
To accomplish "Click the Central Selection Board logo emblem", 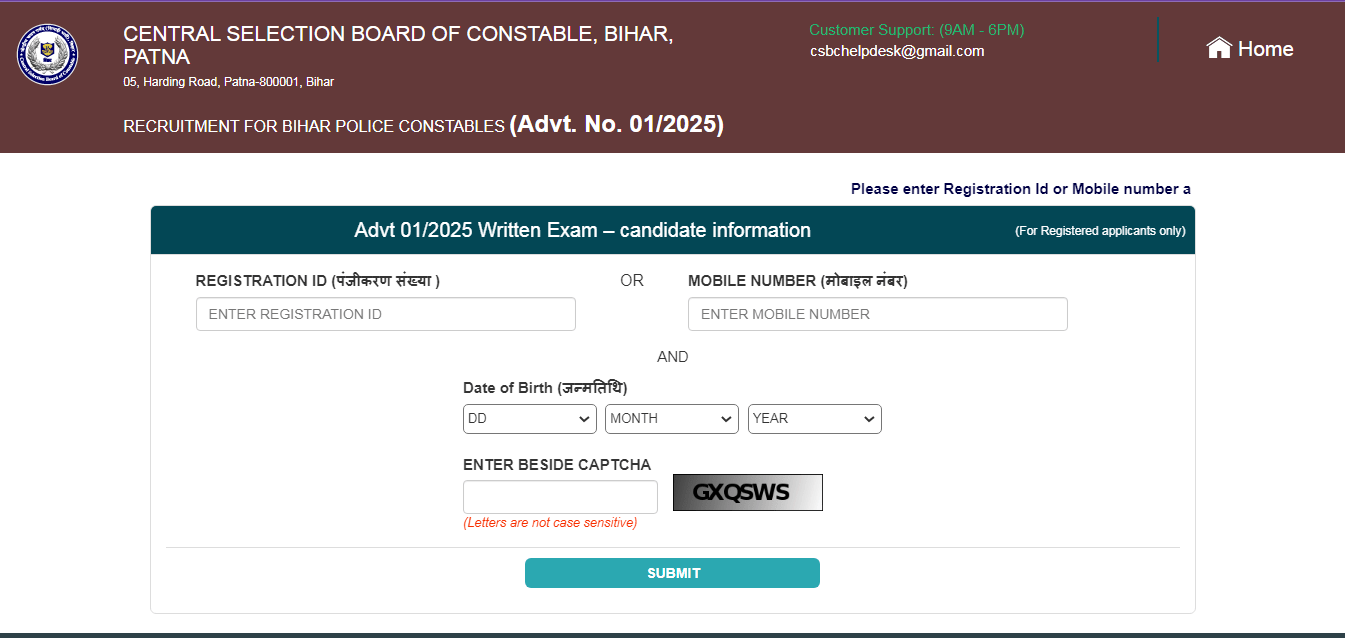I will click(x=47, y=54).
